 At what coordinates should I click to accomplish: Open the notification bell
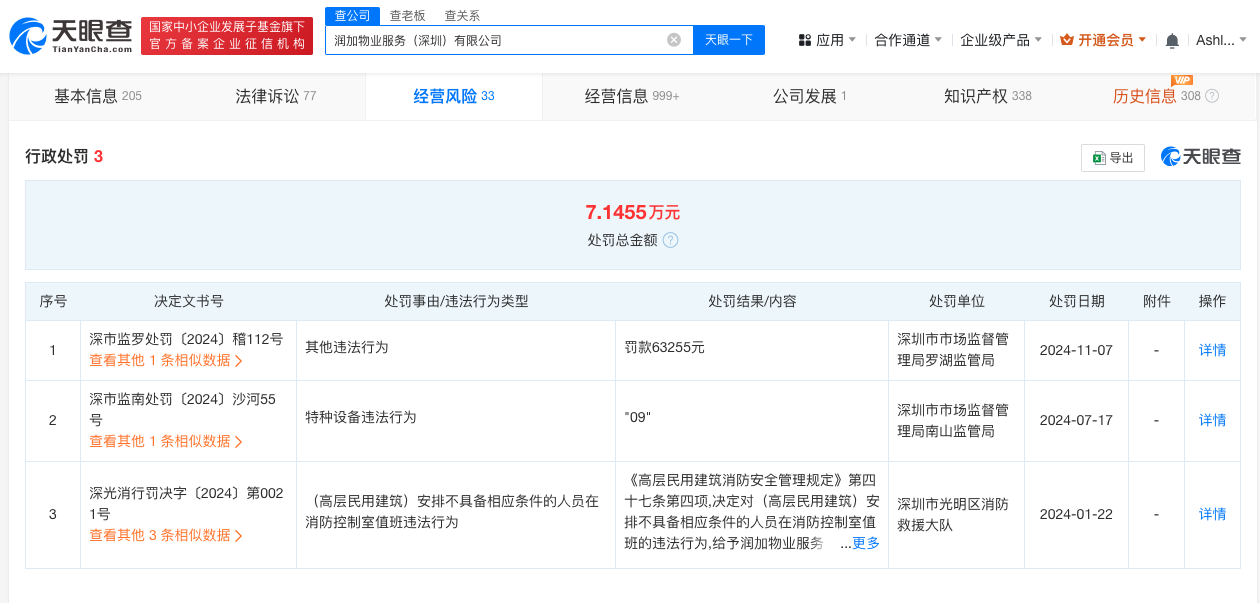(1172, 40)
